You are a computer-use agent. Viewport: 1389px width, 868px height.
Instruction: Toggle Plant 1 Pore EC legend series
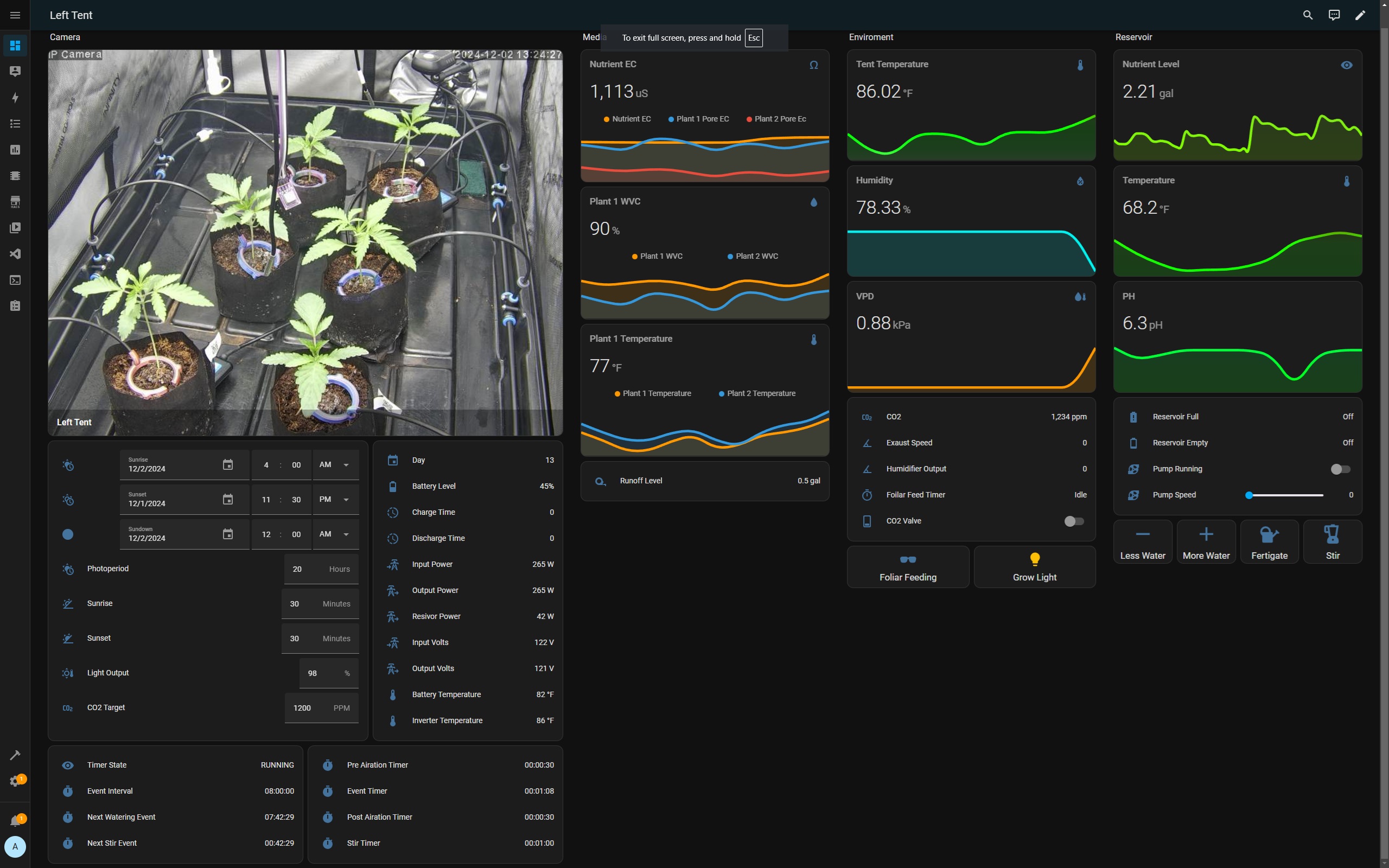point(698,119)
